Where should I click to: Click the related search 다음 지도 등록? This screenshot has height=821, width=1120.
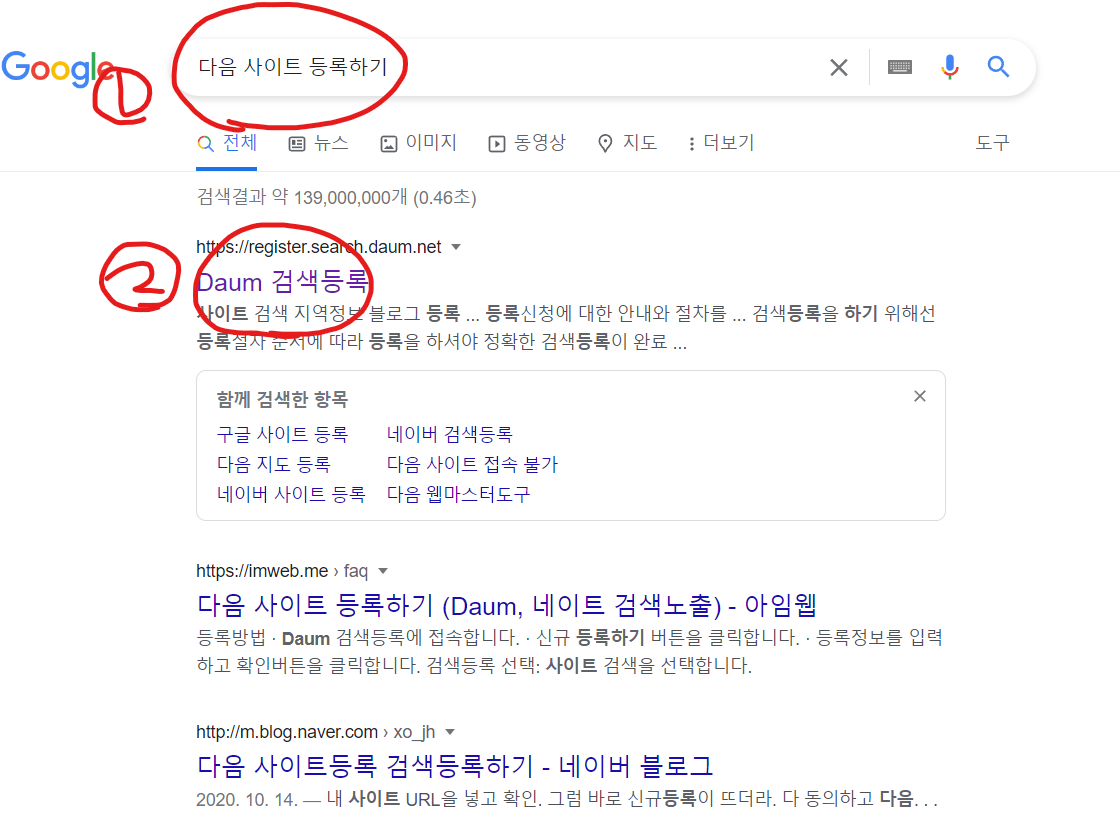[x=274, y=464]
